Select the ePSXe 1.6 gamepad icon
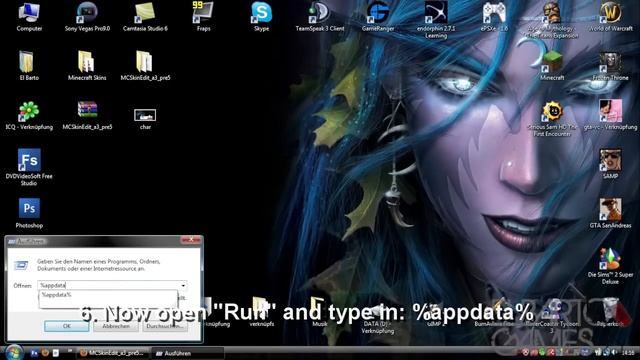Screen dimensions: 640x360 [x=494, y=16]
